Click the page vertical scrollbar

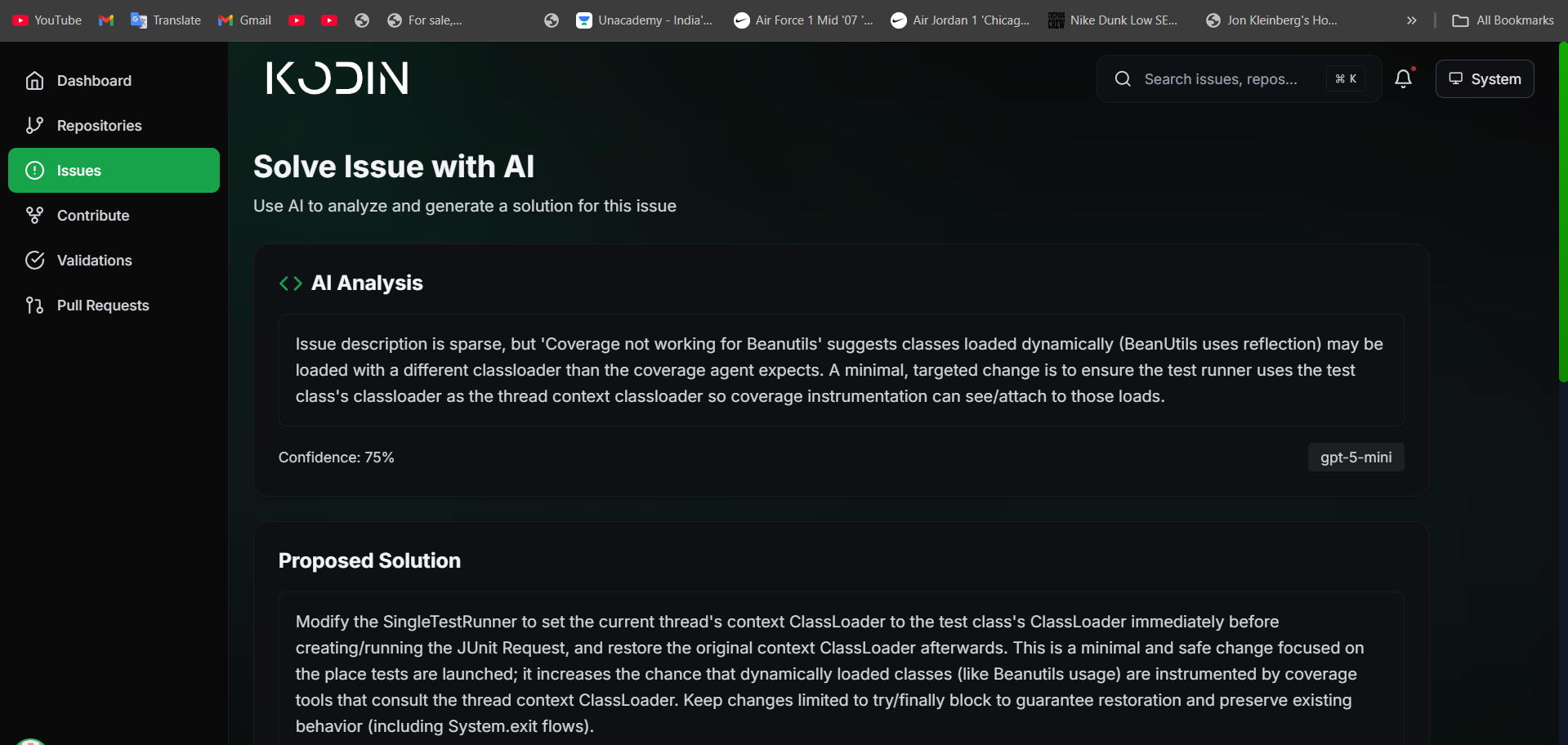coord(1563,212)
